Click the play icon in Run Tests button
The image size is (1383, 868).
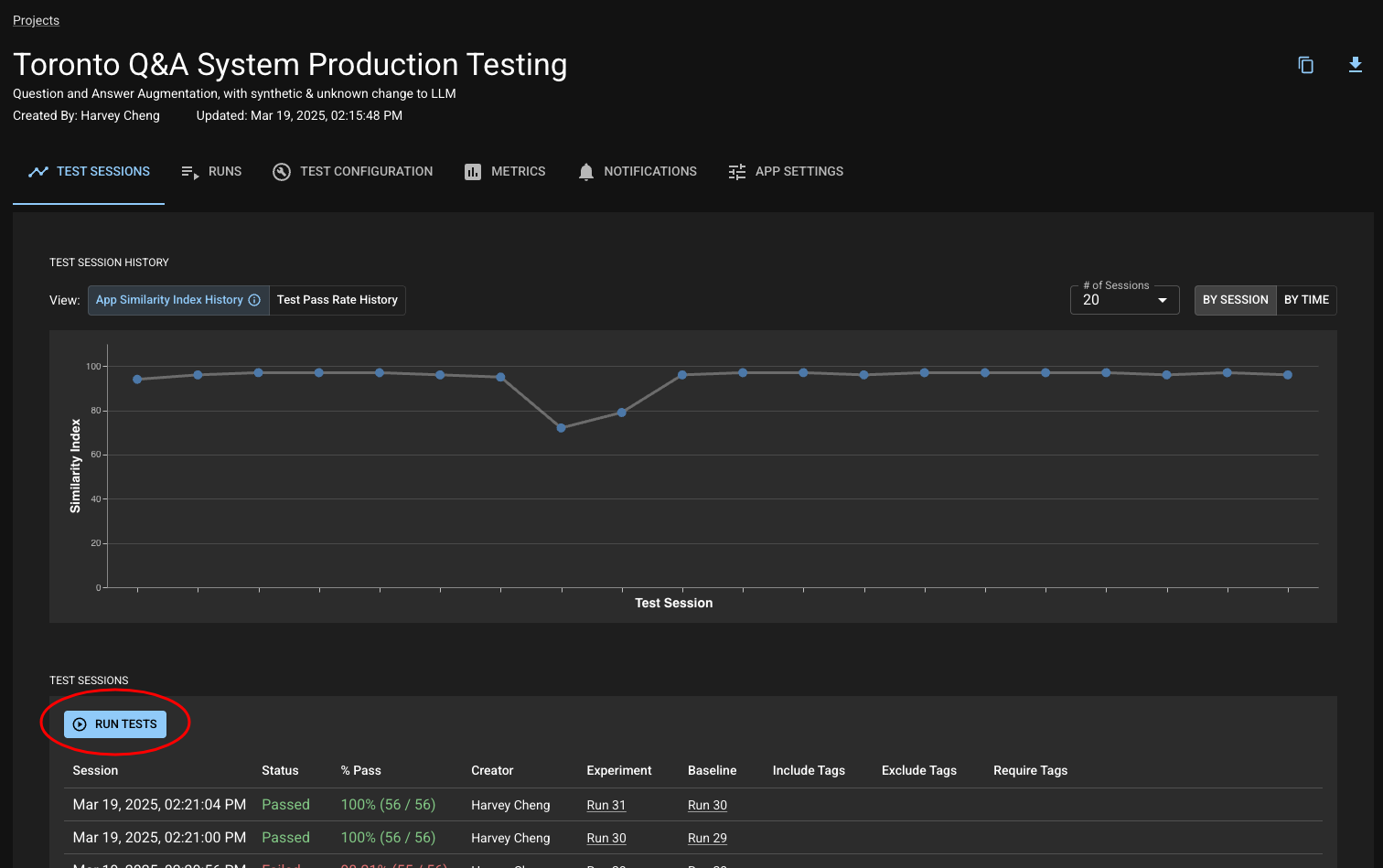pyautogui.click(x=80, y=724)
